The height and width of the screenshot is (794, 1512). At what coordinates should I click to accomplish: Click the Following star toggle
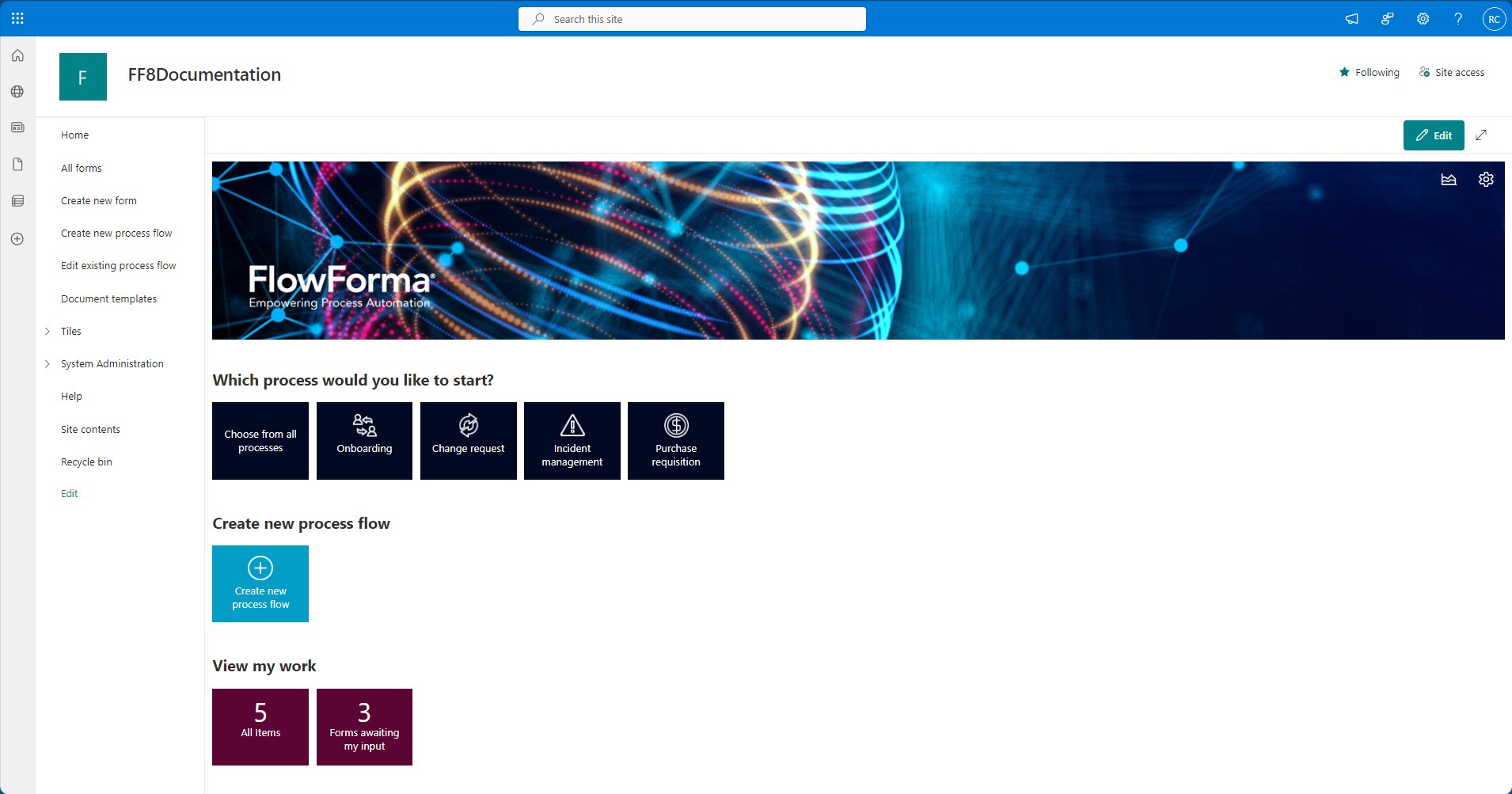point(1370,72)
